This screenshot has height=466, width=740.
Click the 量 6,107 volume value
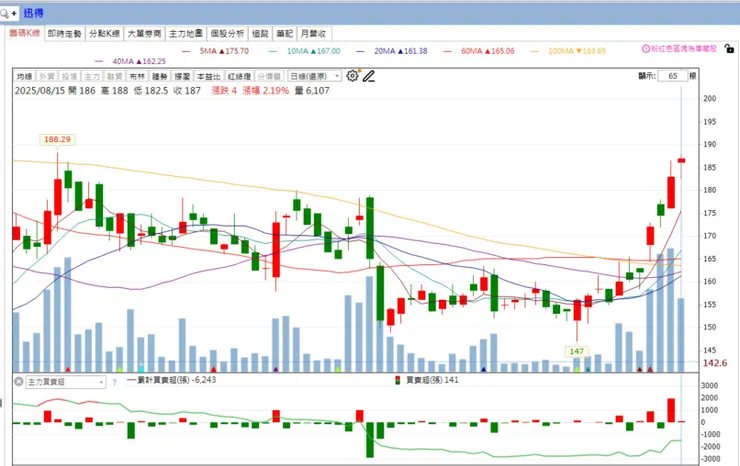312,91
